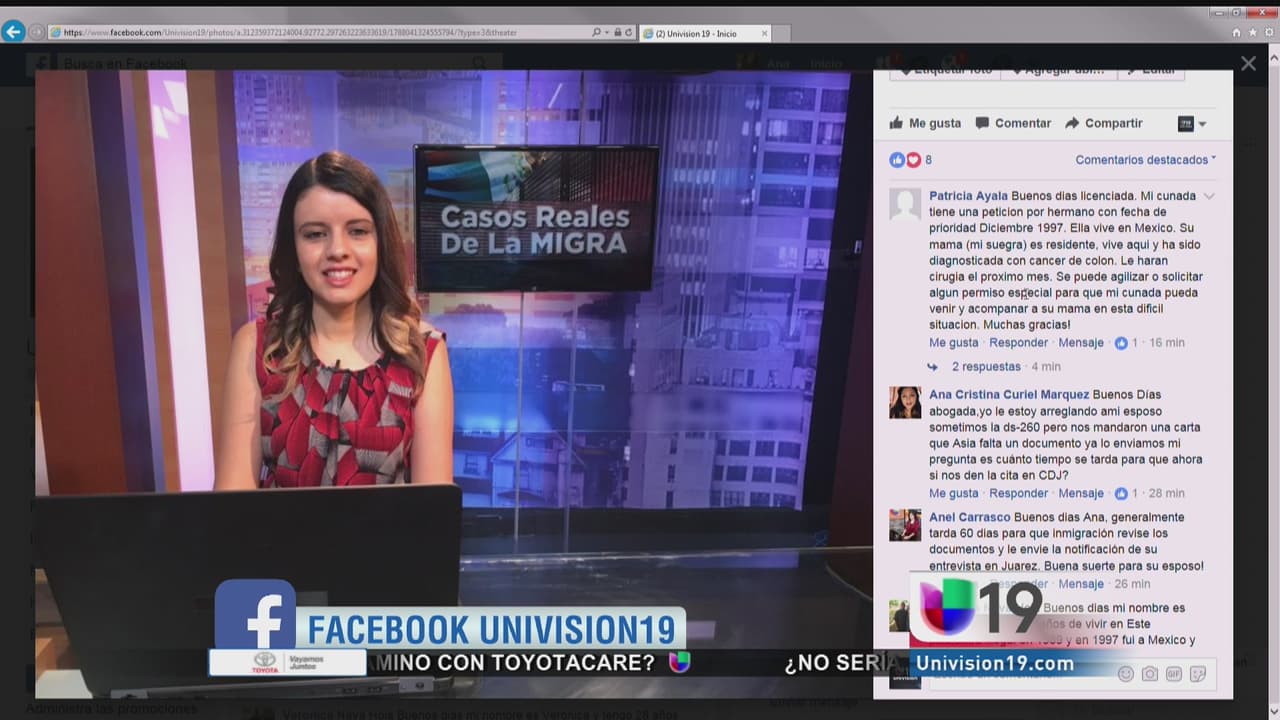The height and width of the screenshot is (720, 1280).
Task: Click Mensaje under Anel Carrasco's comment
Action: pos(1081,584)
